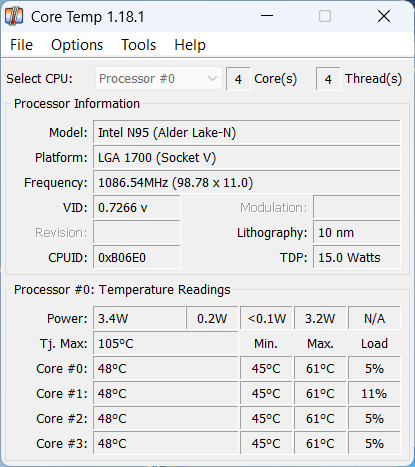Image resolution: width=415 pixels, height=467 pixels.
Task: Click the 3.4W power reading field
Action: 139,319
